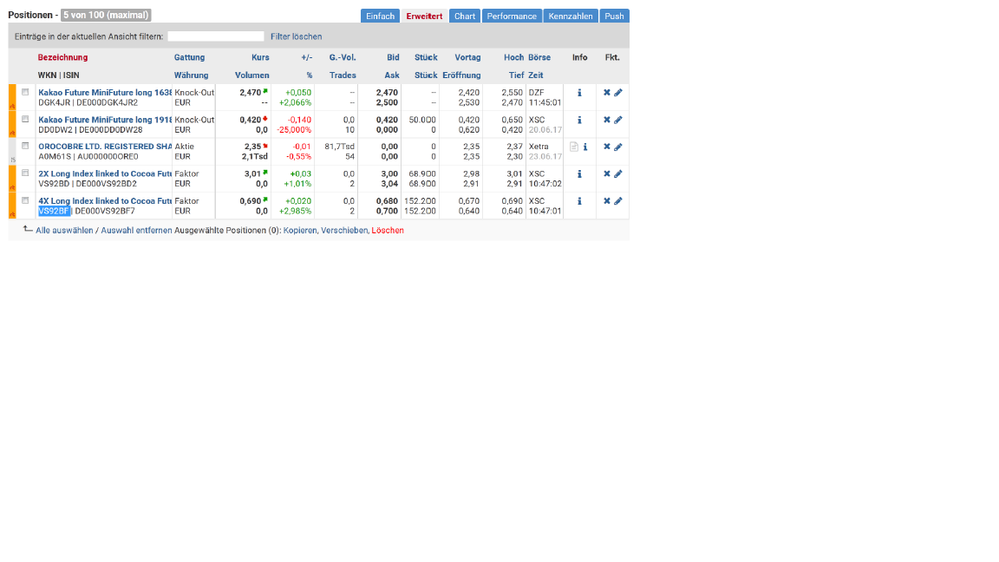This screenshot has height=562, width=999.
Task: Open the Performance tab
Action: (x=511, y=16)
